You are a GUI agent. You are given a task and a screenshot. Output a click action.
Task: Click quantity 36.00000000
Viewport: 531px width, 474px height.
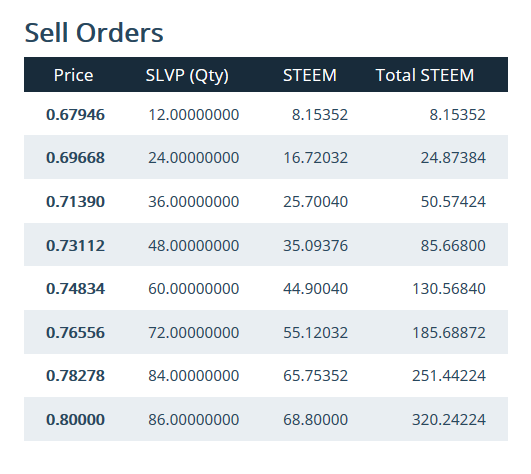[194, 201]
